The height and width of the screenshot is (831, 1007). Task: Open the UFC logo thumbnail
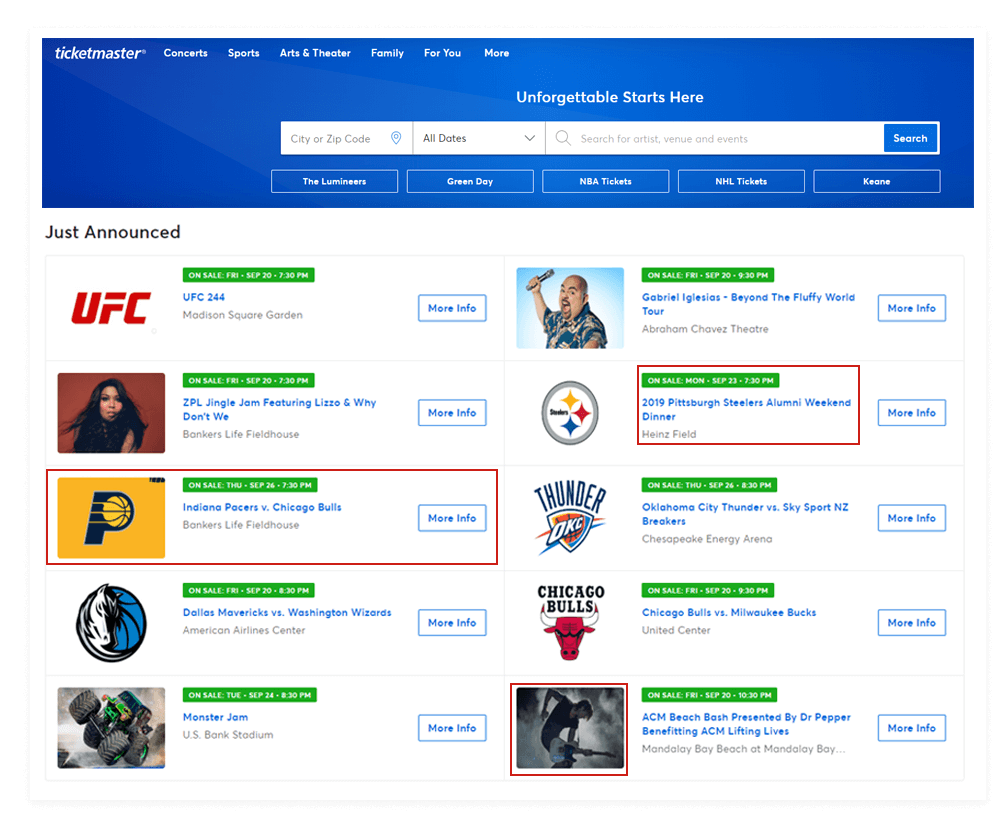coord(111,308)
